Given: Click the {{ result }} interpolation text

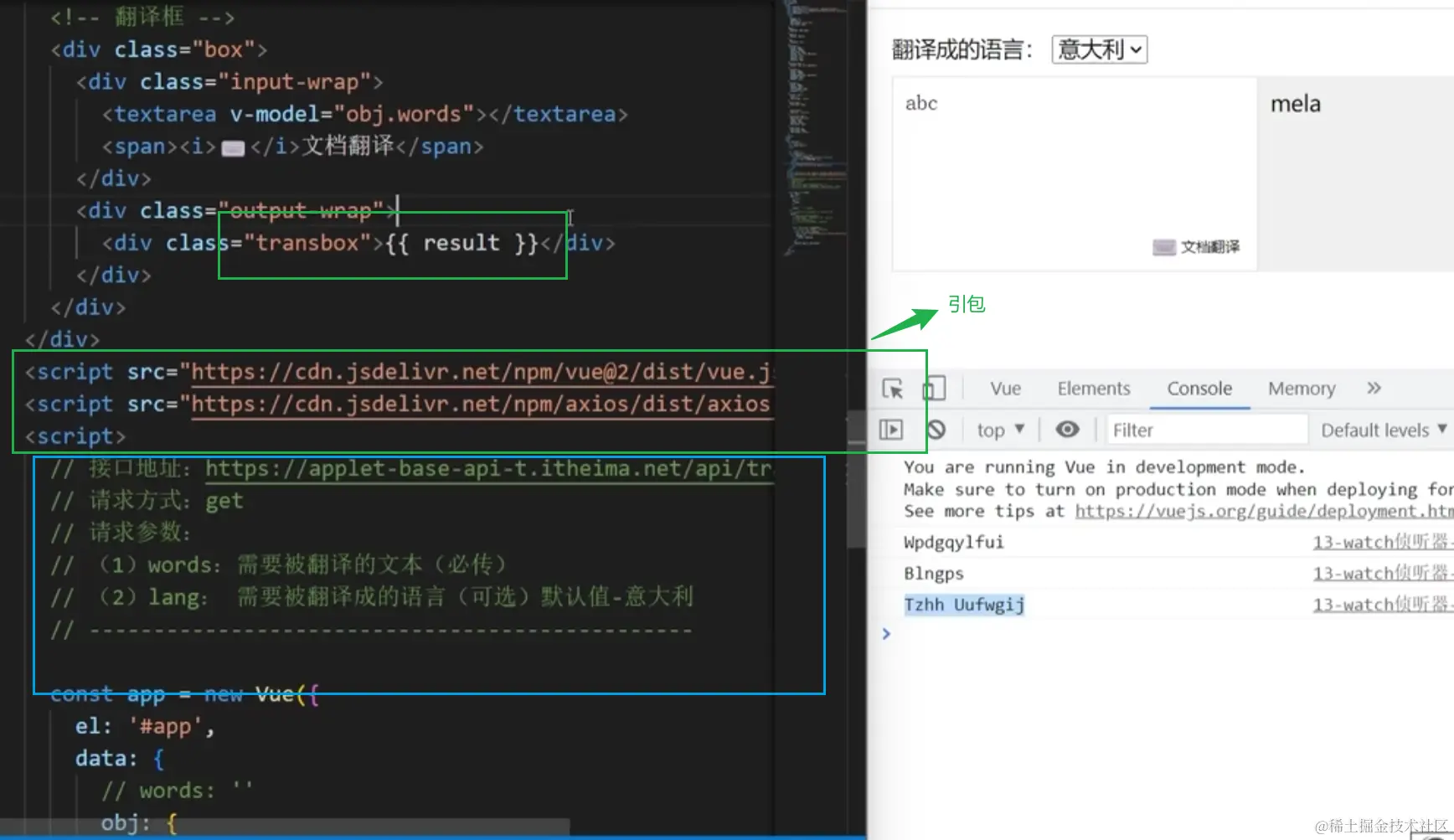Looking at the screenshot, I should (x=461, y=243).
